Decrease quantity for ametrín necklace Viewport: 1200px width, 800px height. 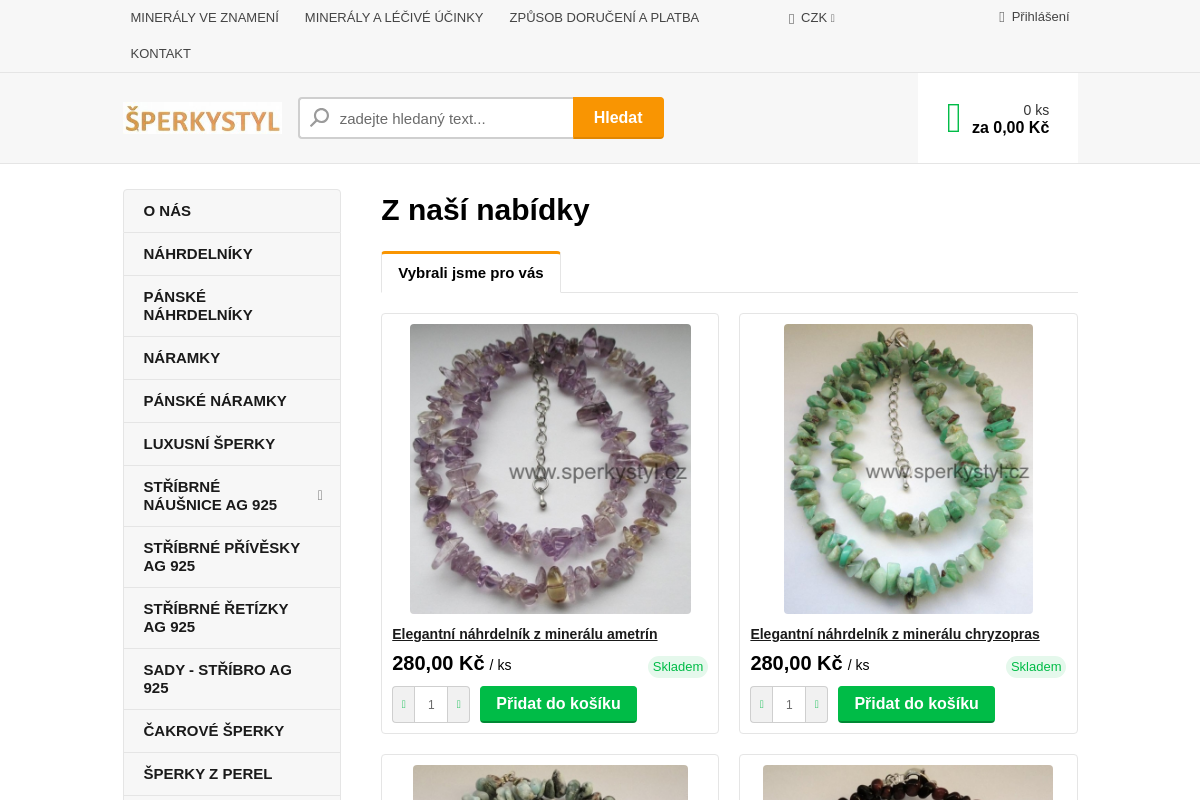click(x=403, y=704)
